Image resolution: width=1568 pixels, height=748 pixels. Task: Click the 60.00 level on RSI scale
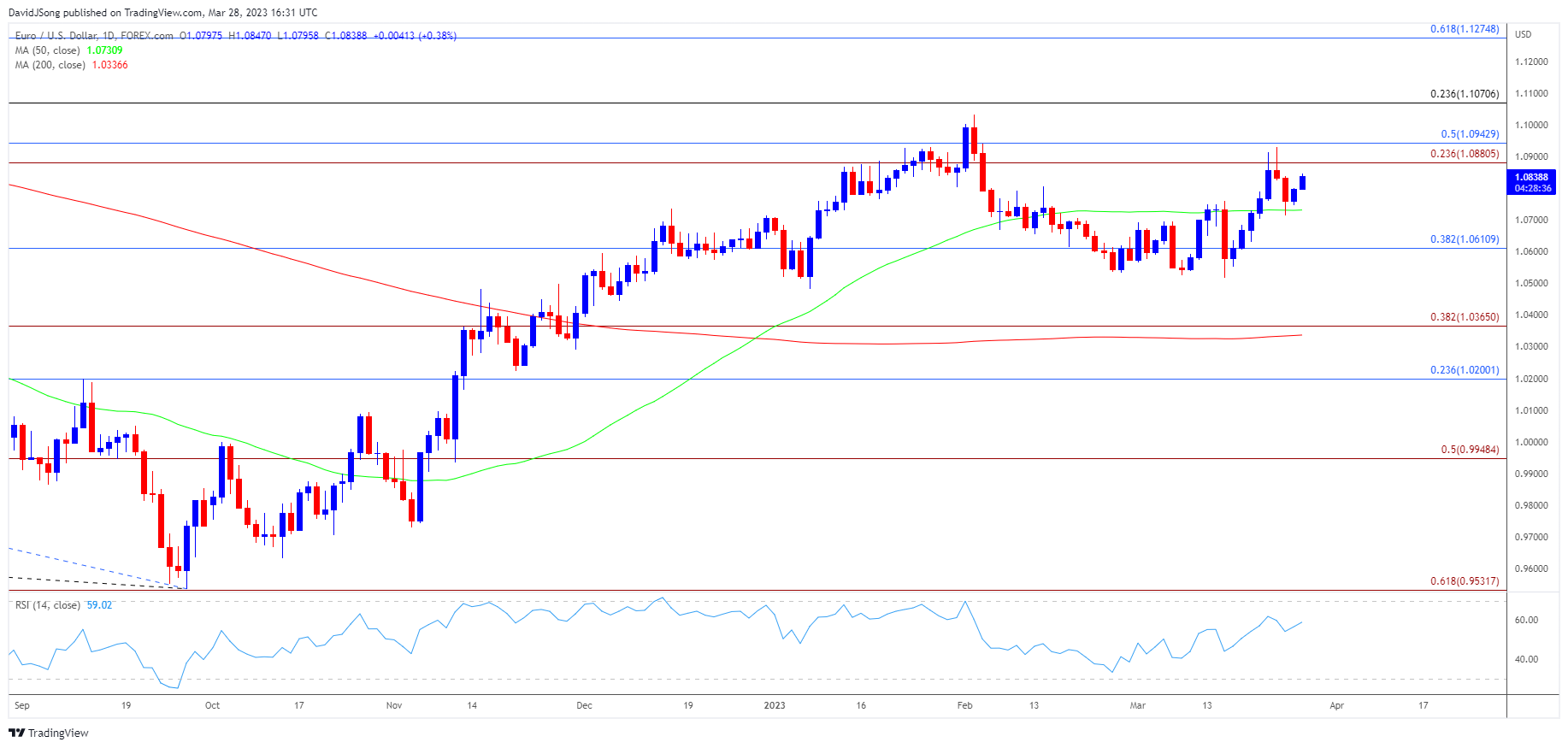(x=1526, y=620)
